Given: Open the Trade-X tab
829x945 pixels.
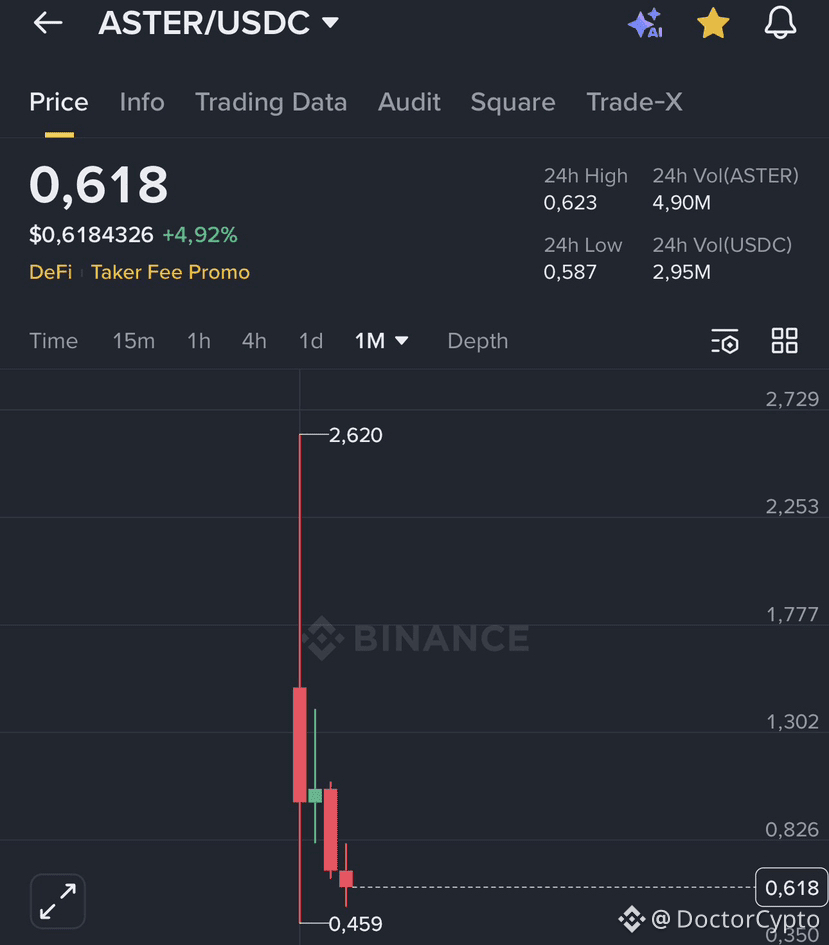Looking at the screenshot, I should [x=635, y=102].
